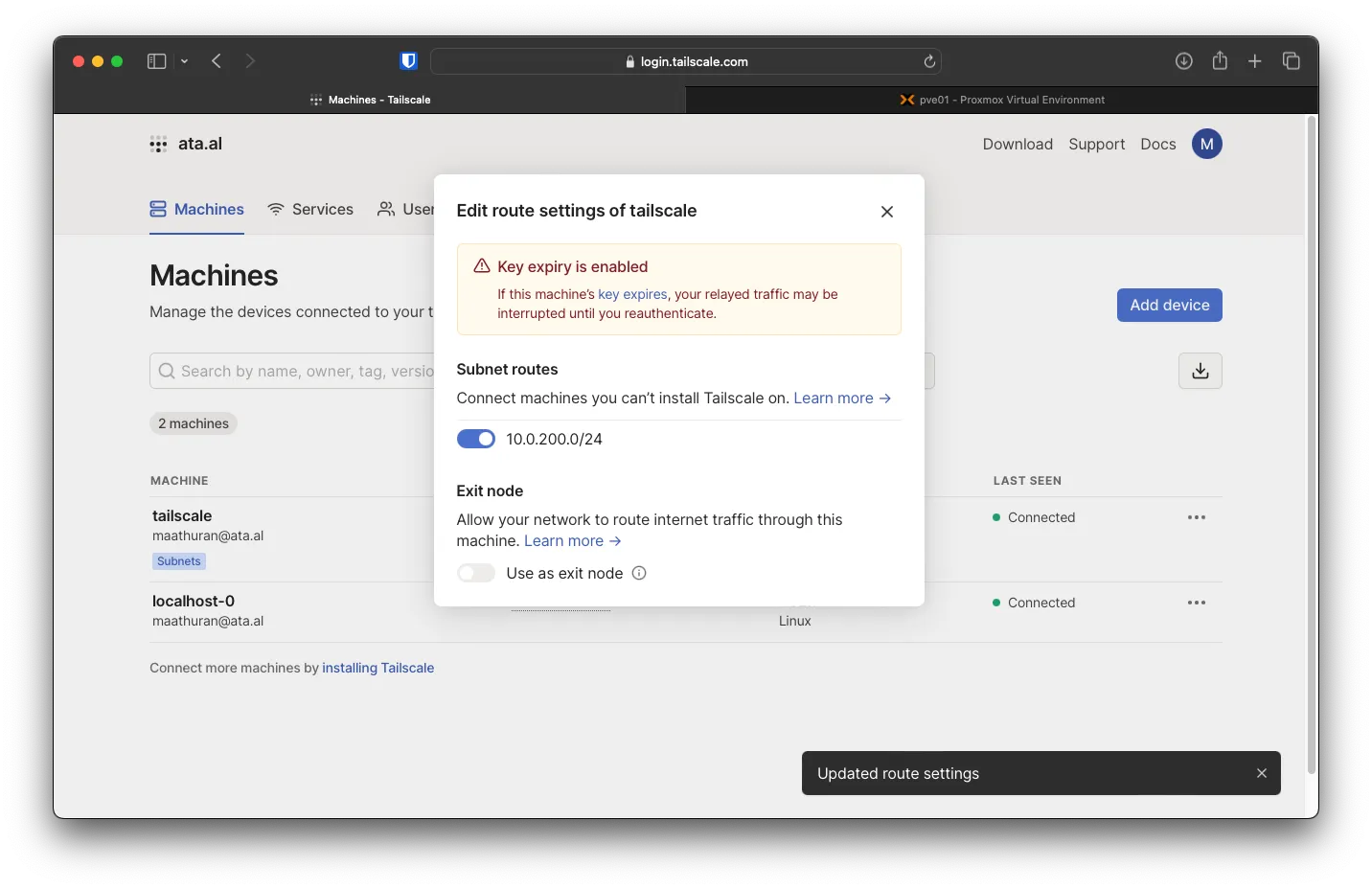The width and height of the screenshot is (1372, 889).
Task: Reload the page with the refresh icon
Action: pos(929,61)
